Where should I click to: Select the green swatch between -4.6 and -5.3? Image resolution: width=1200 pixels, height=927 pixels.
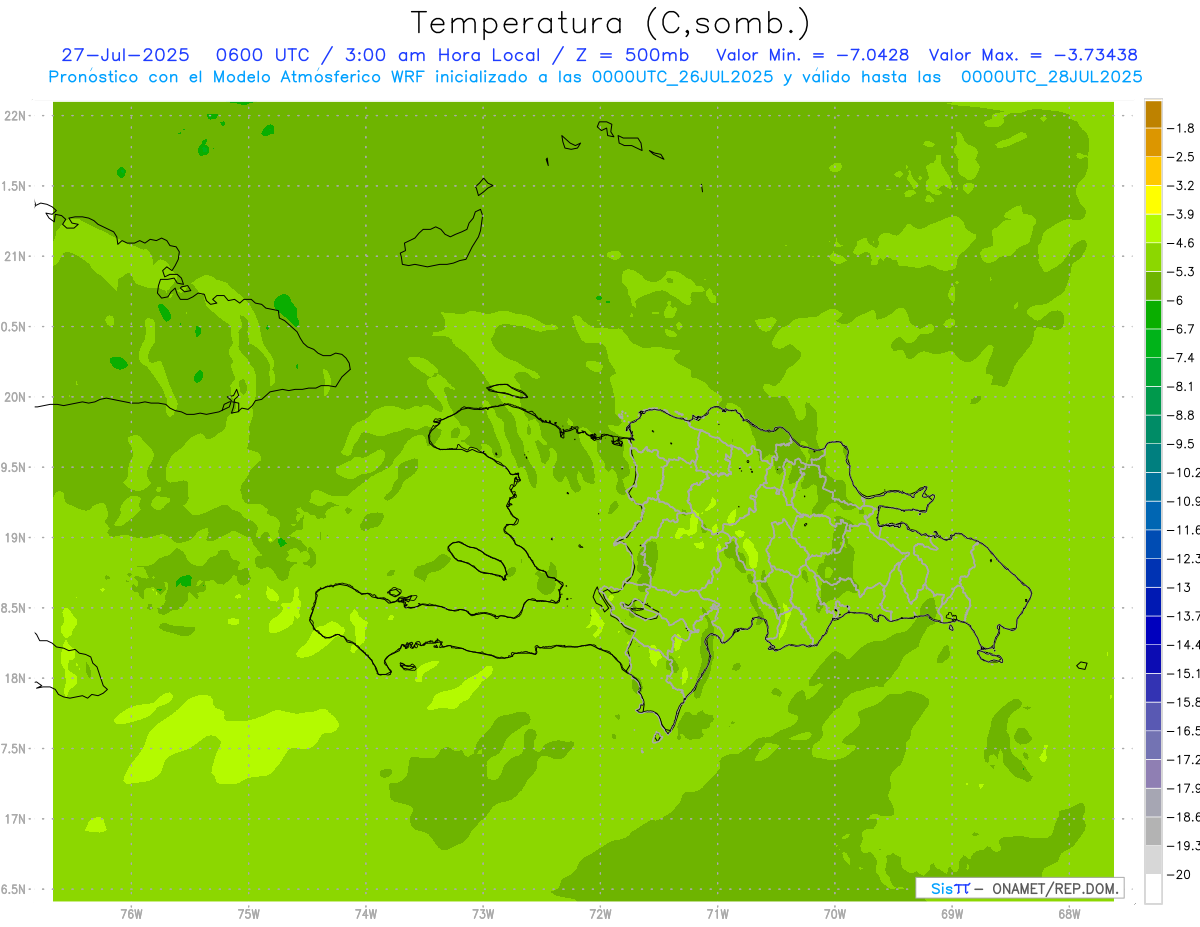[1153, 257]
